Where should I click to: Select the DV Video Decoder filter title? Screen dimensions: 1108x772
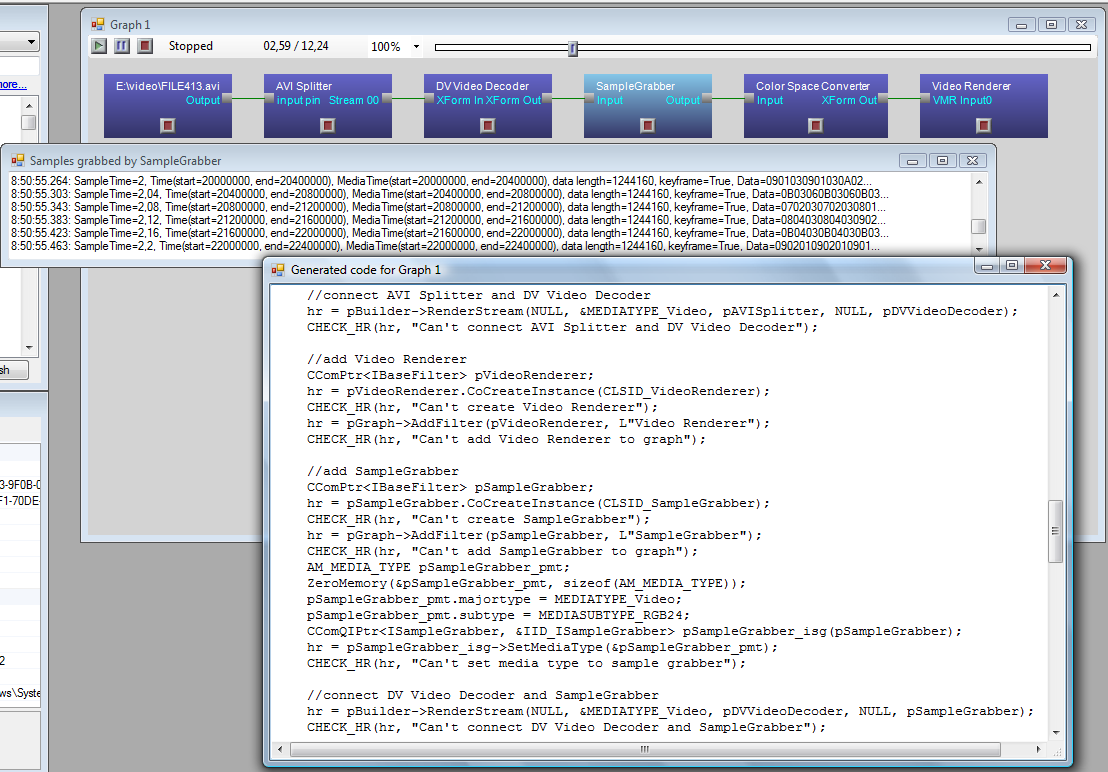point(483,86)
